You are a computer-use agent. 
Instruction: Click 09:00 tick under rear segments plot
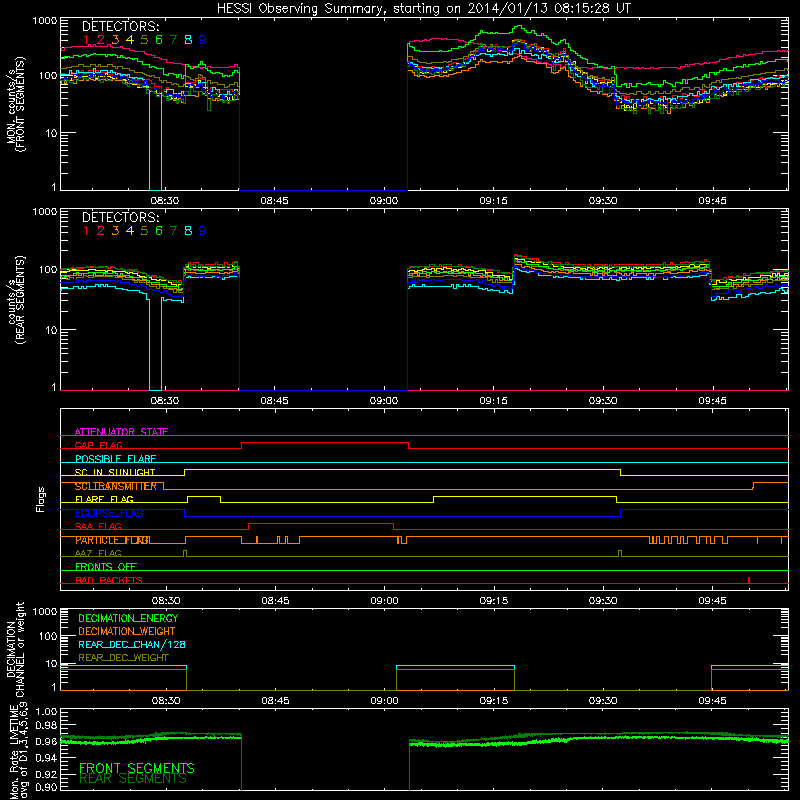(384, 401)
